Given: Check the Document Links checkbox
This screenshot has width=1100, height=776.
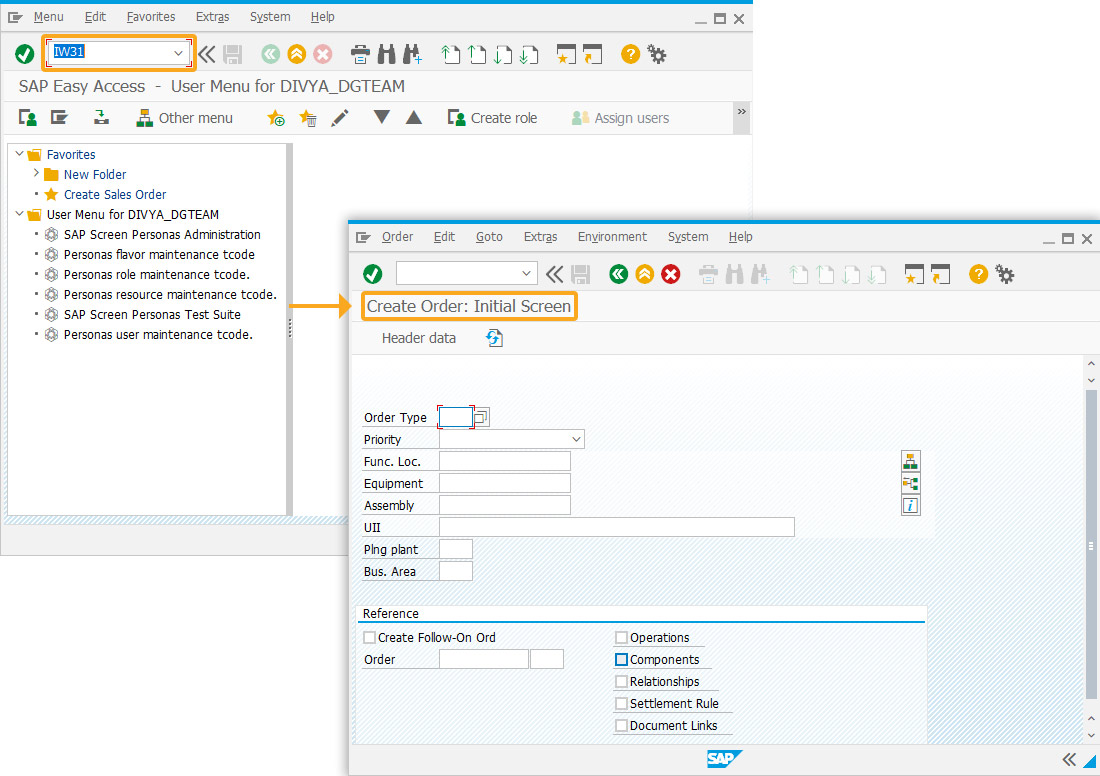Looking at the screenshot, I should coord(621,725).
